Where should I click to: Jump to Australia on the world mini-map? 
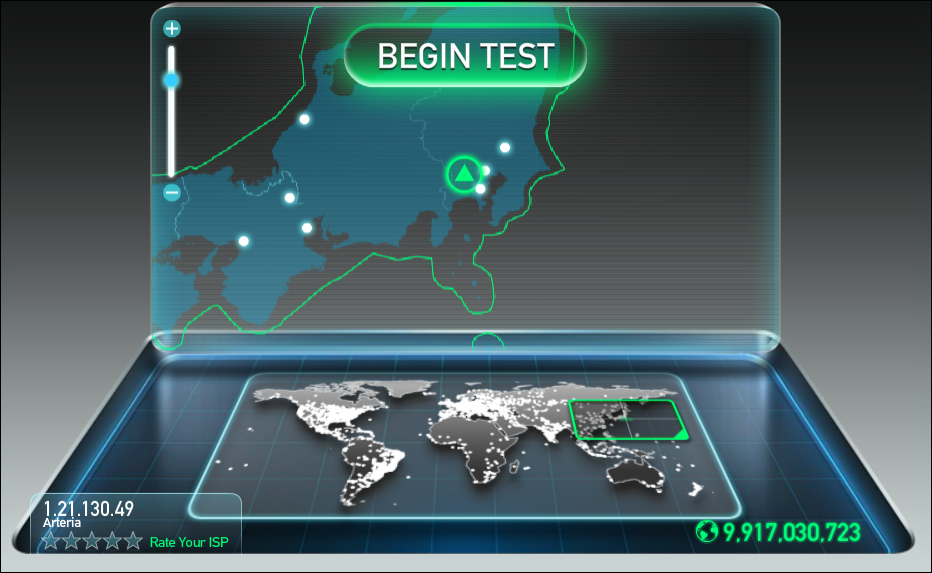(635, 476)
